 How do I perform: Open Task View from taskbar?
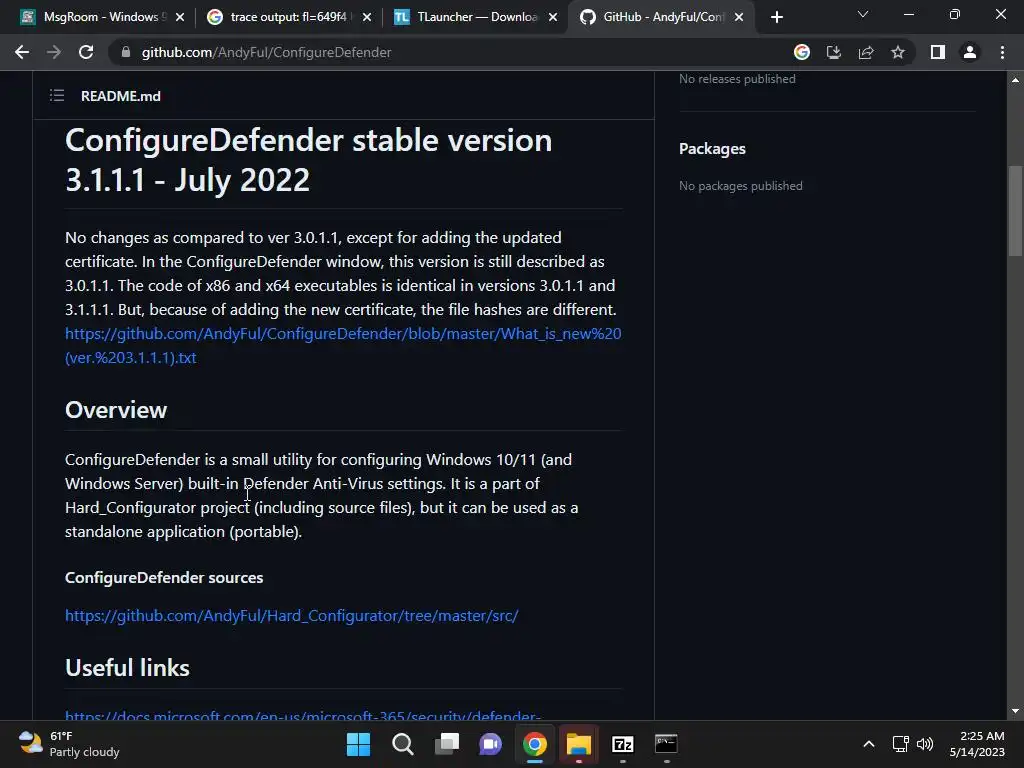447,744
